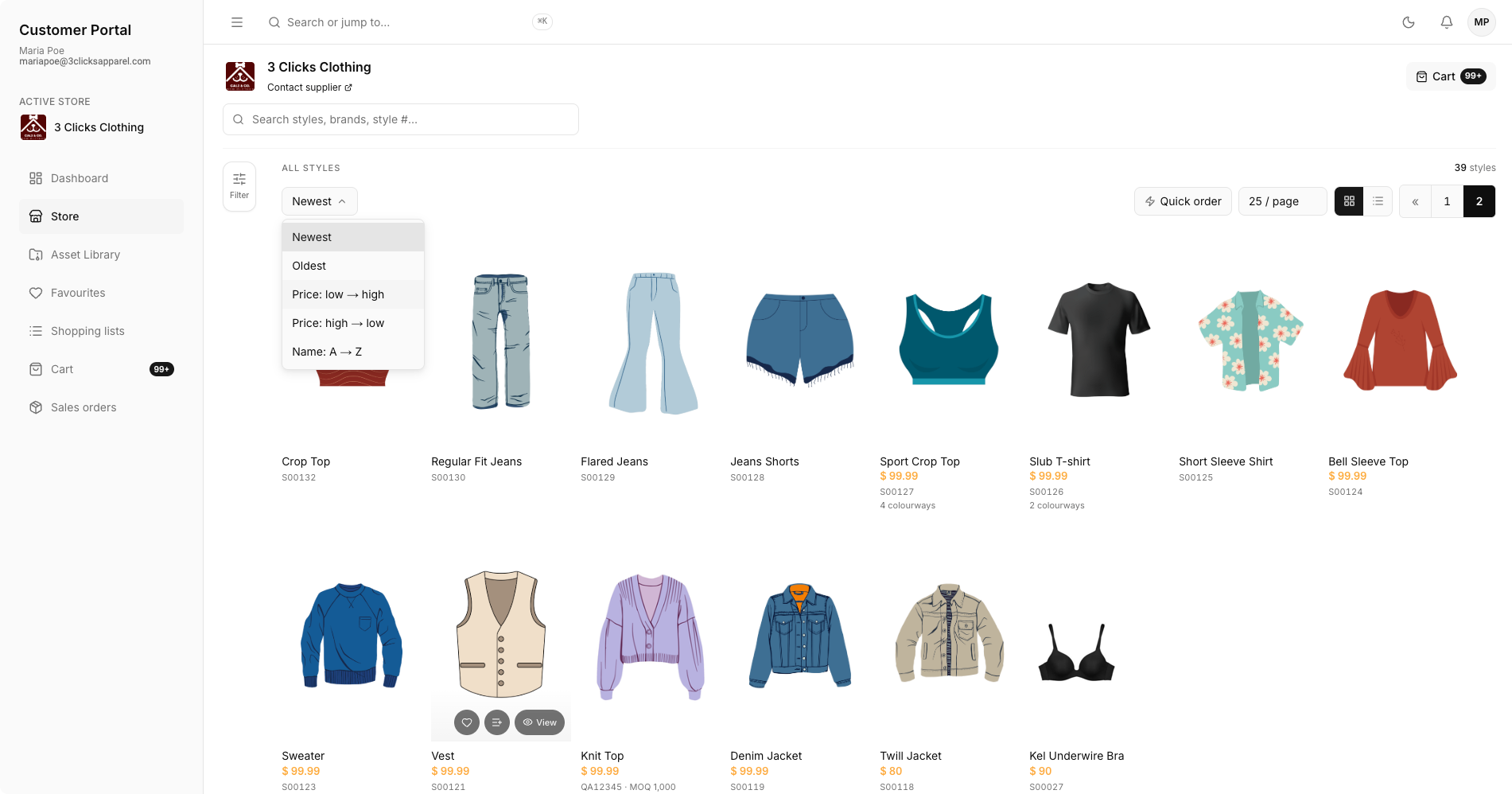
Task: Add Vest to shopping list icon
Action: [x=497, y=722]
